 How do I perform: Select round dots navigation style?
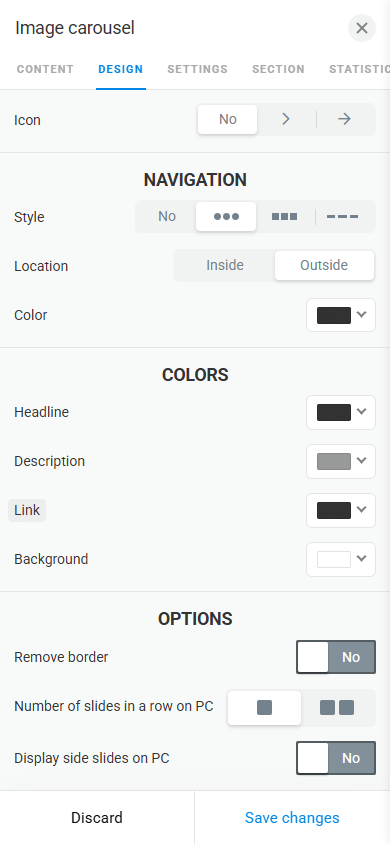226,216
